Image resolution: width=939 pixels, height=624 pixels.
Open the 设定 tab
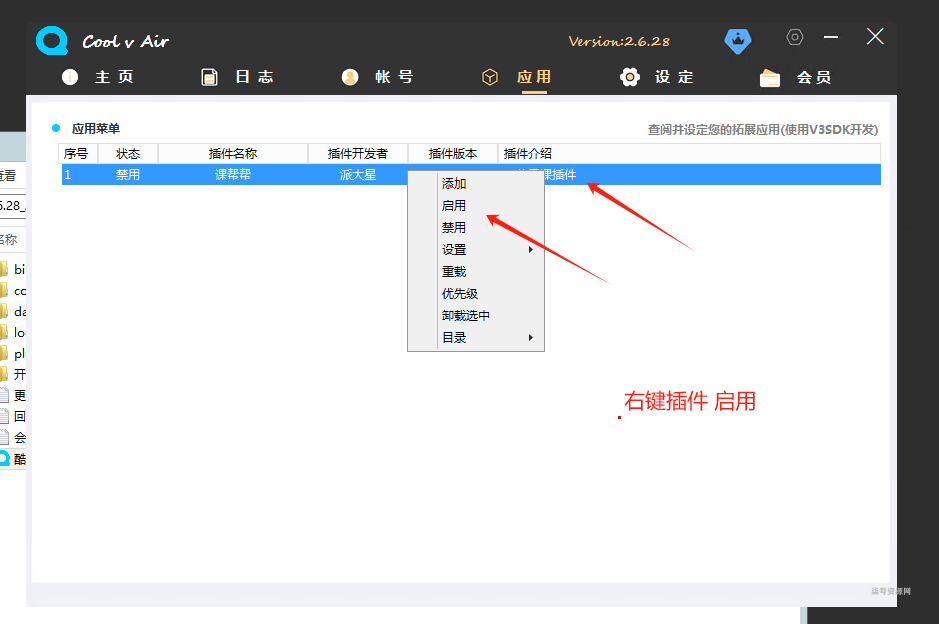coord(674,77)
